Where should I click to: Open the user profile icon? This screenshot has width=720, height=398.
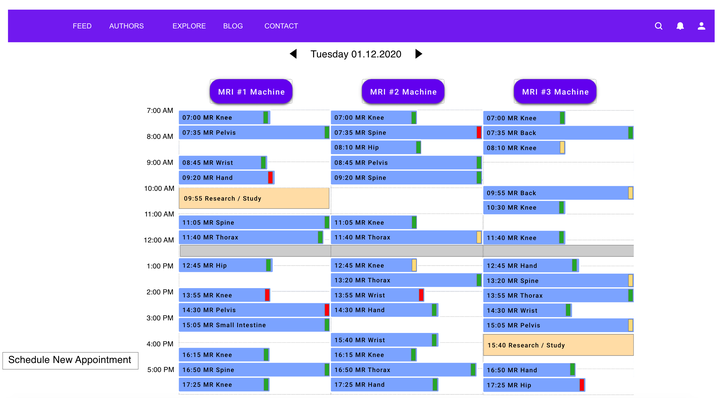tap(701, 26)
